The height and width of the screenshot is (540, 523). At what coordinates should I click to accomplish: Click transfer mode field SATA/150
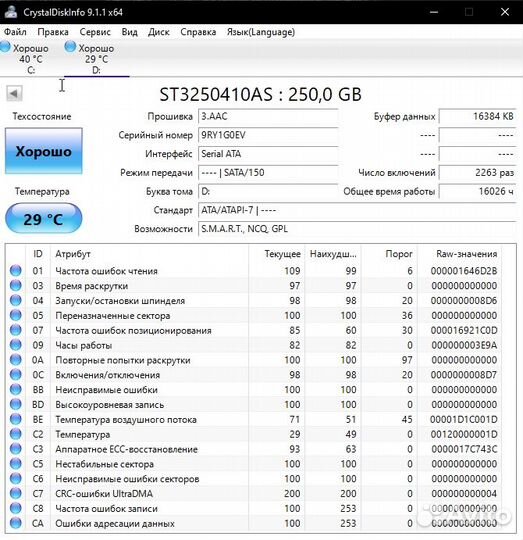[268, 173]
